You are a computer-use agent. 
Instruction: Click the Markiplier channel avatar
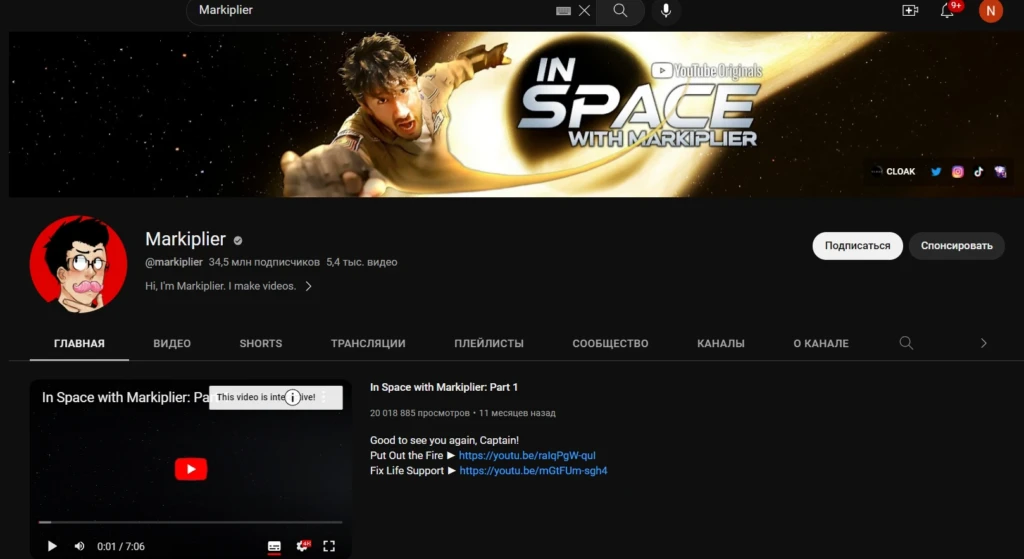tap(78, 264)
